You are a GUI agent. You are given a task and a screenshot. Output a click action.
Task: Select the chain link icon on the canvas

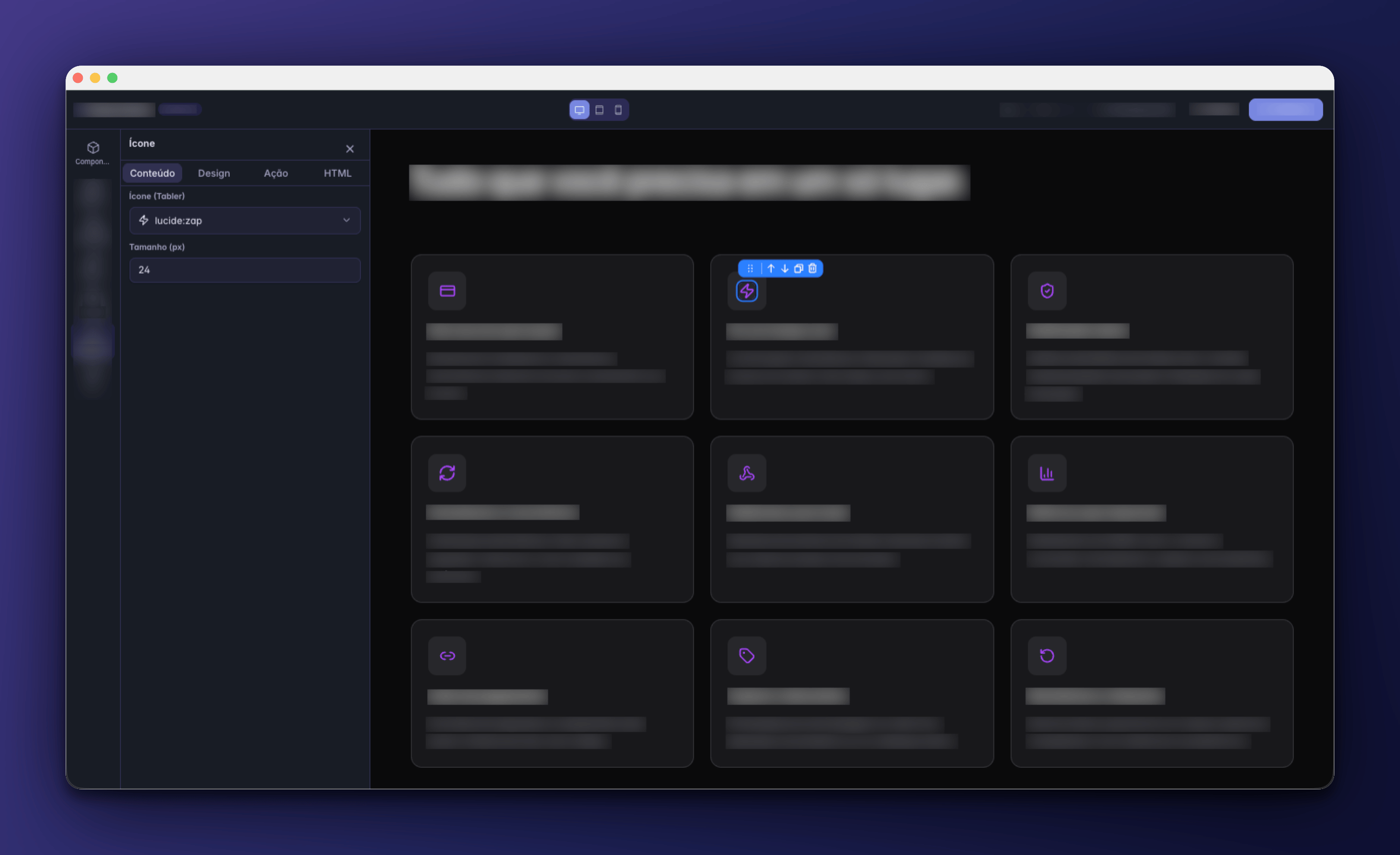(x=447, y=656)
